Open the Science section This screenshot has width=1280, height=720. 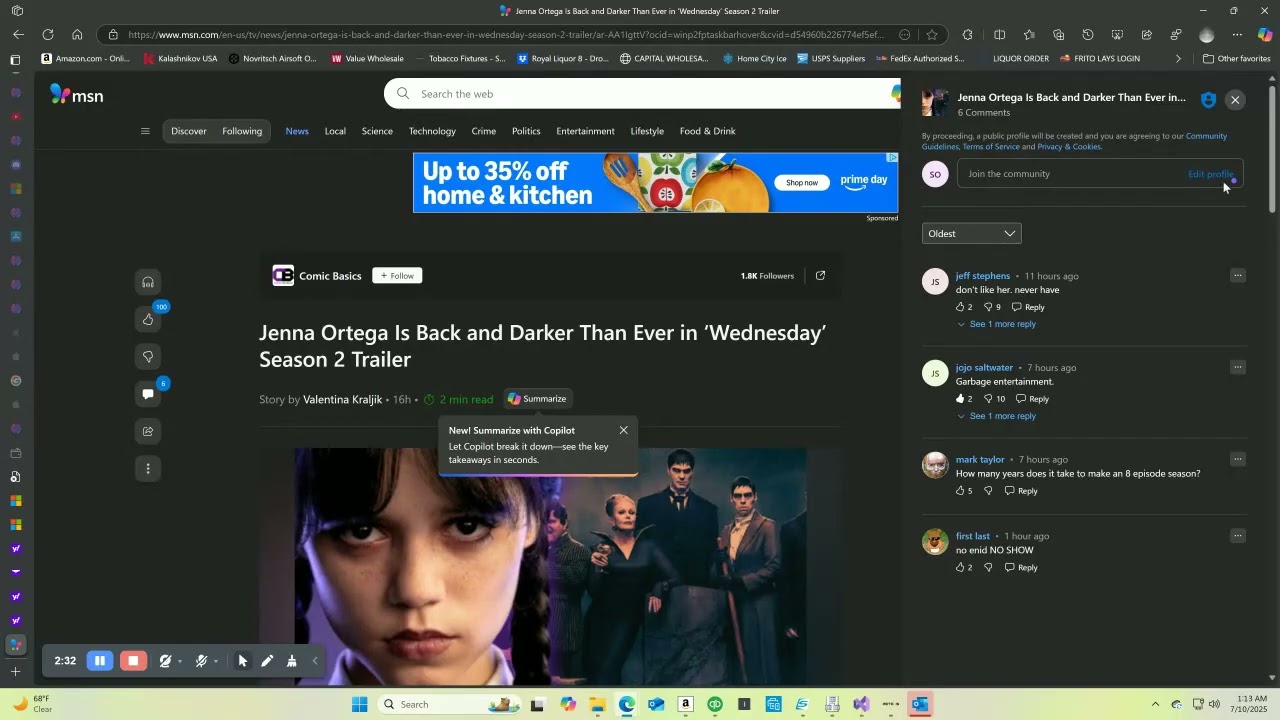(x=377, y=131)
